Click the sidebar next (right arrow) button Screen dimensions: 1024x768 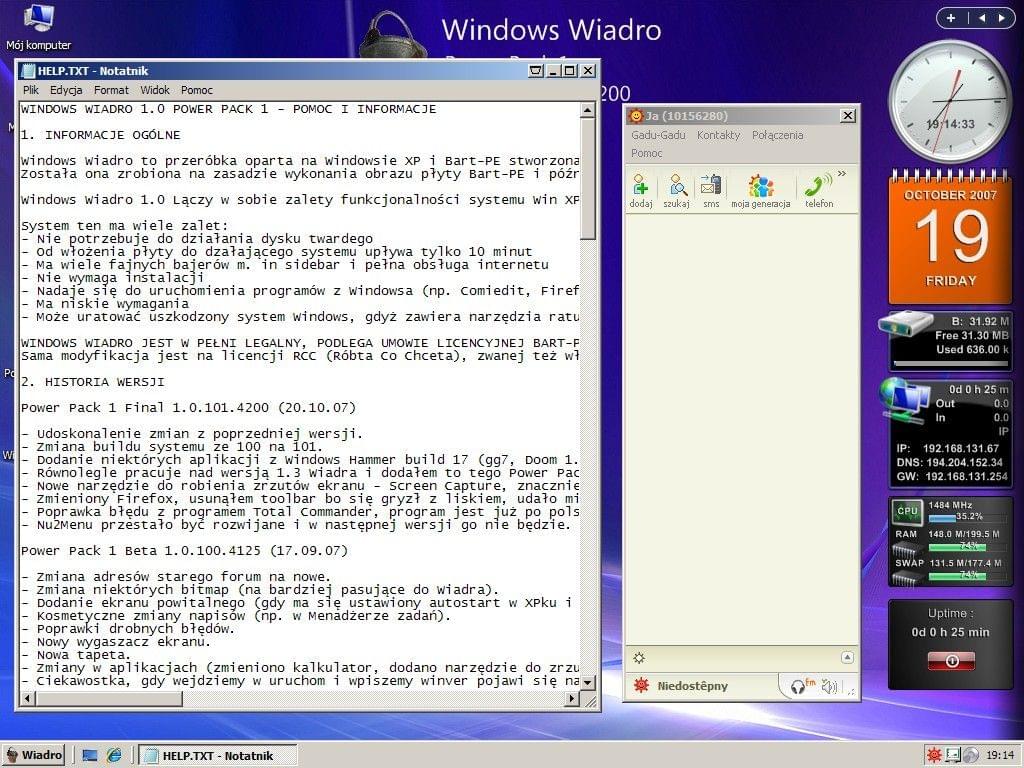tap(1001, 18)
